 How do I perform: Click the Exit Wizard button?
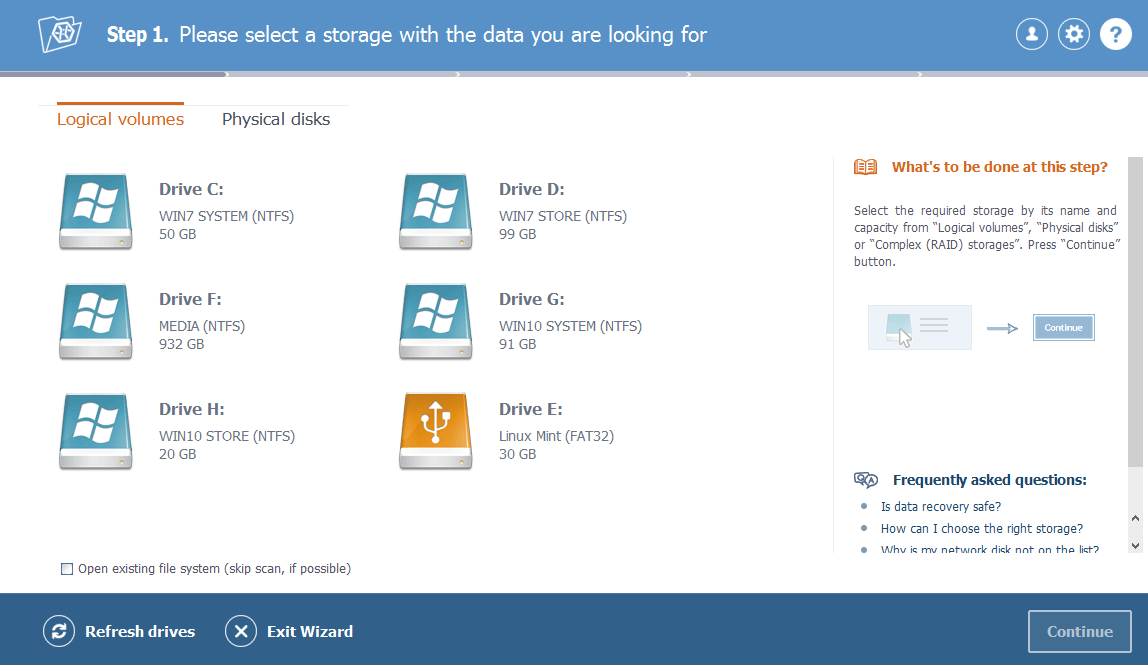289,631
